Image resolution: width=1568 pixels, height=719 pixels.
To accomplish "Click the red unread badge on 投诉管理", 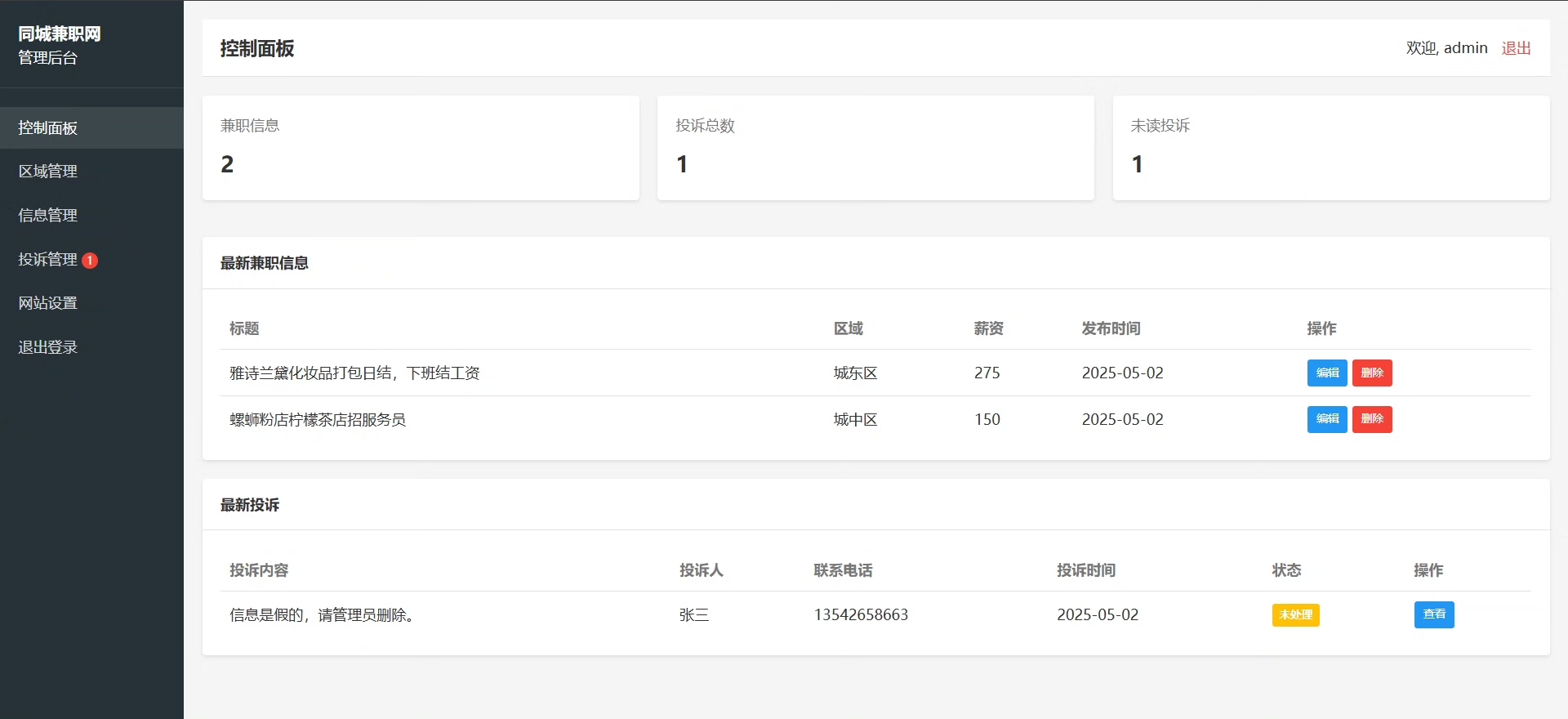I will [90, 261].
